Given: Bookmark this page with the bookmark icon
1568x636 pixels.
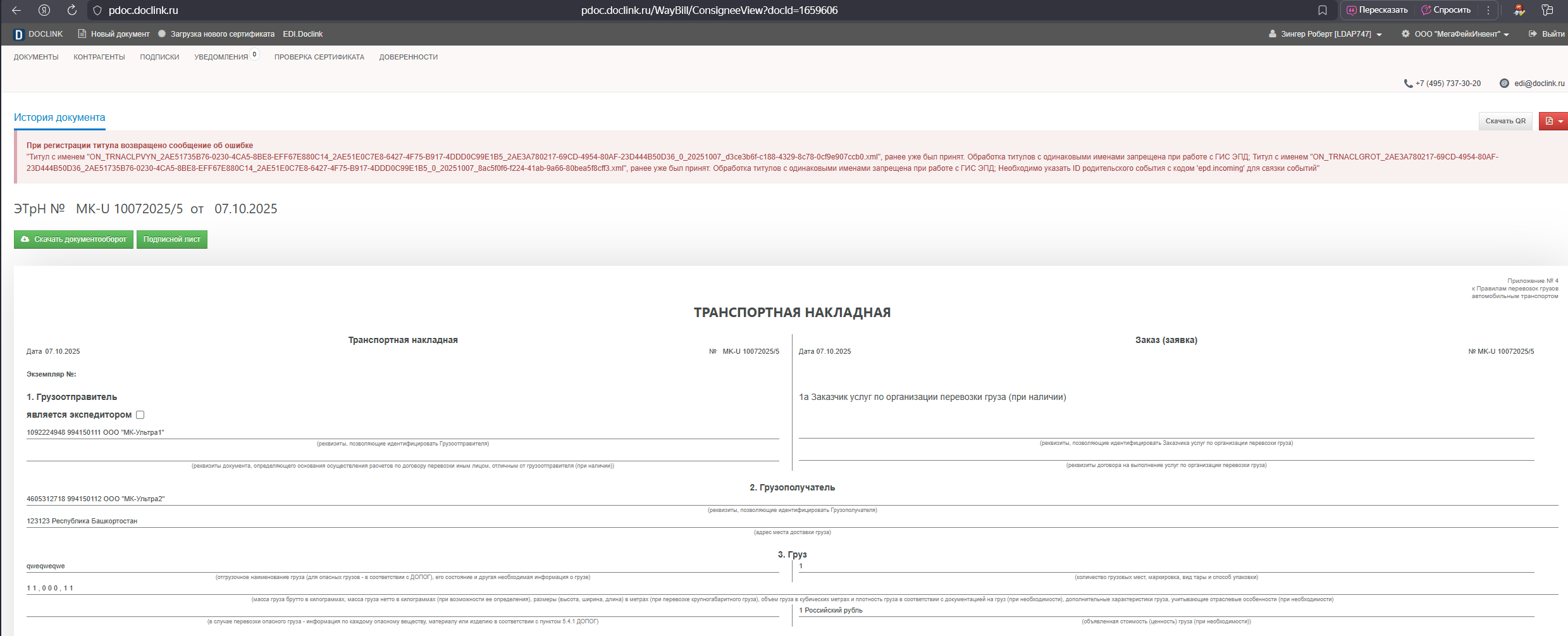Looking at the screenshot, I should coord(1323,10).
